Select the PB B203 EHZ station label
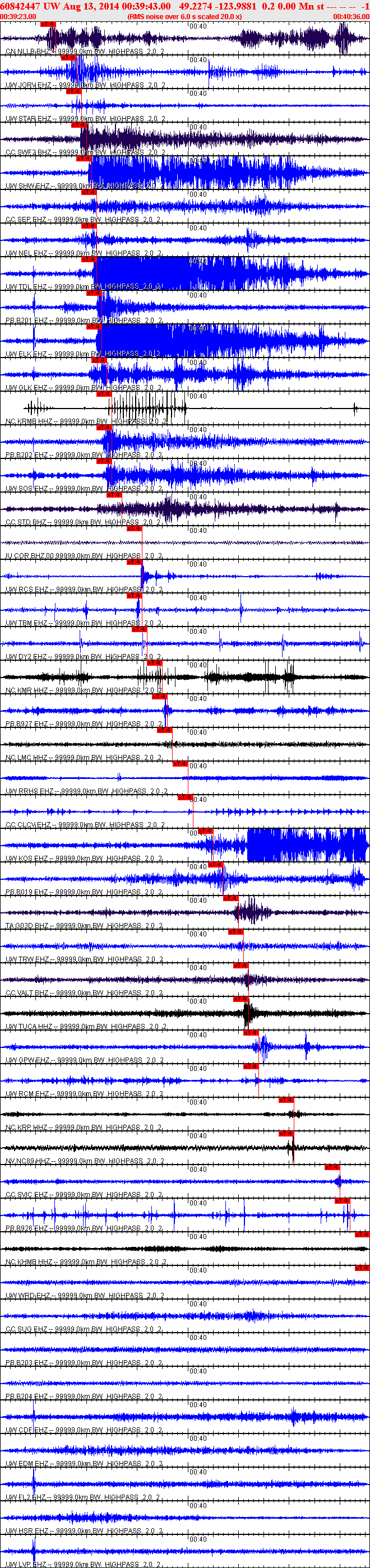This screenshot has height=1568, width=370. click(x=84, y=1363)
